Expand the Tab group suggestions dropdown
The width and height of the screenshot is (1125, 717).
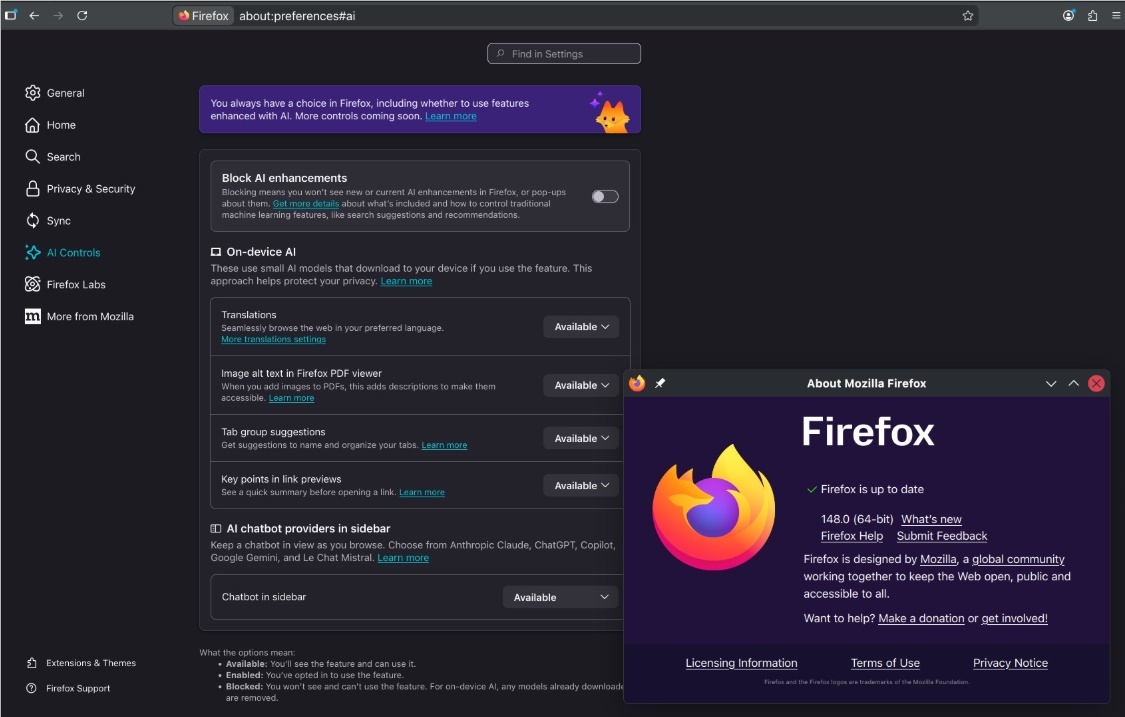(x=581, y=438)
